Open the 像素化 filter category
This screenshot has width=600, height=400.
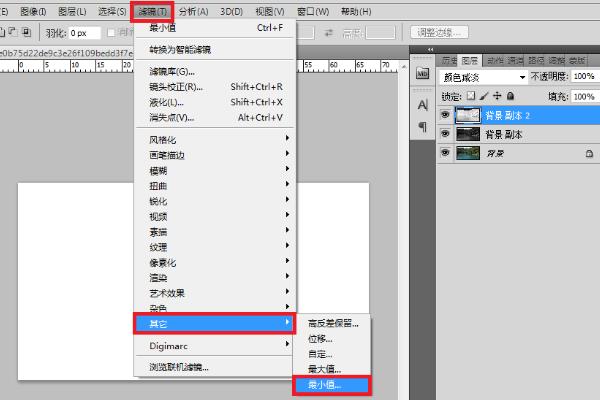point(215,263)
